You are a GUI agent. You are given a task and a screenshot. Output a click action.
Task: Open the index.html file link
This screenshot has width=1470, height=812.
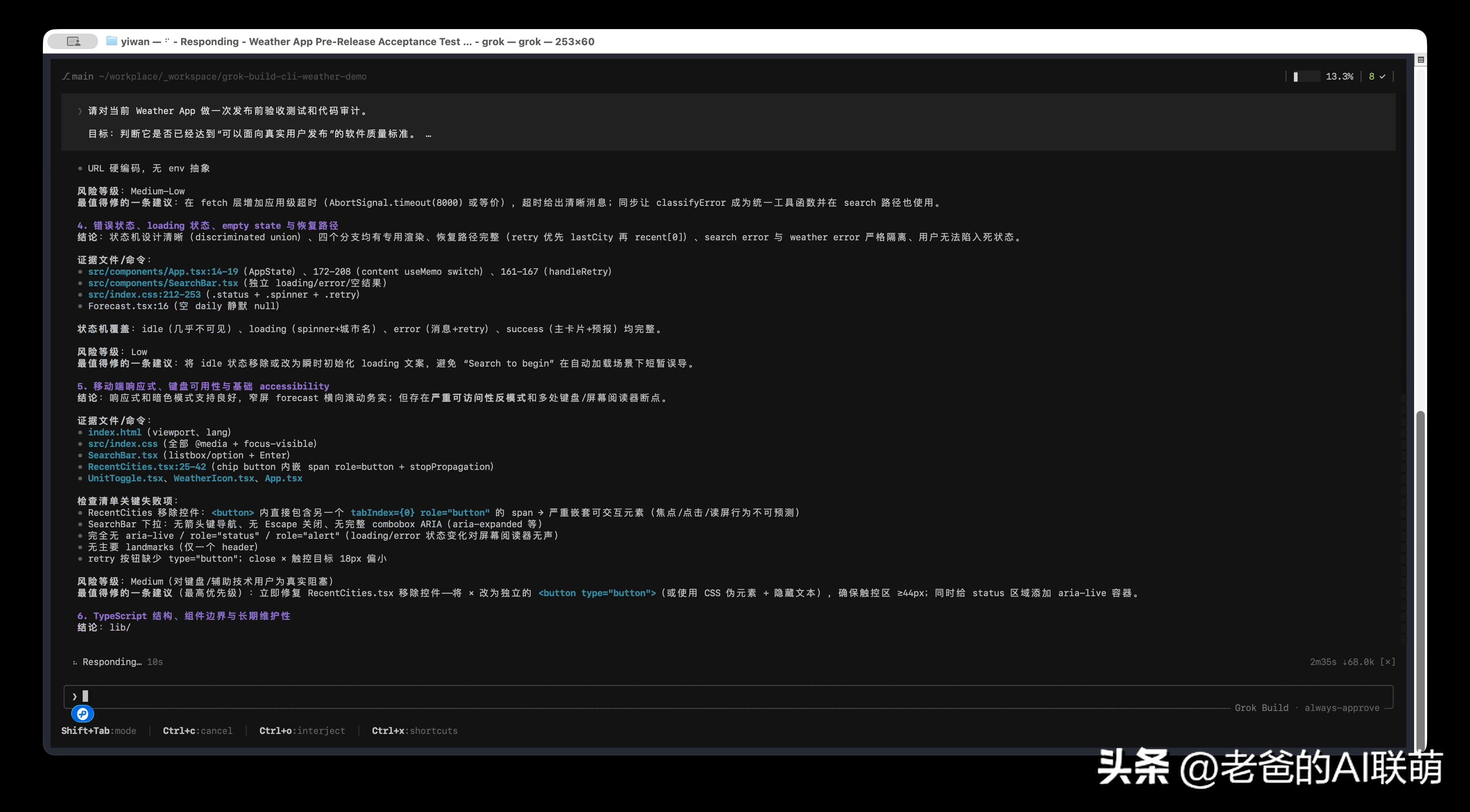click(x=114, y=432)
